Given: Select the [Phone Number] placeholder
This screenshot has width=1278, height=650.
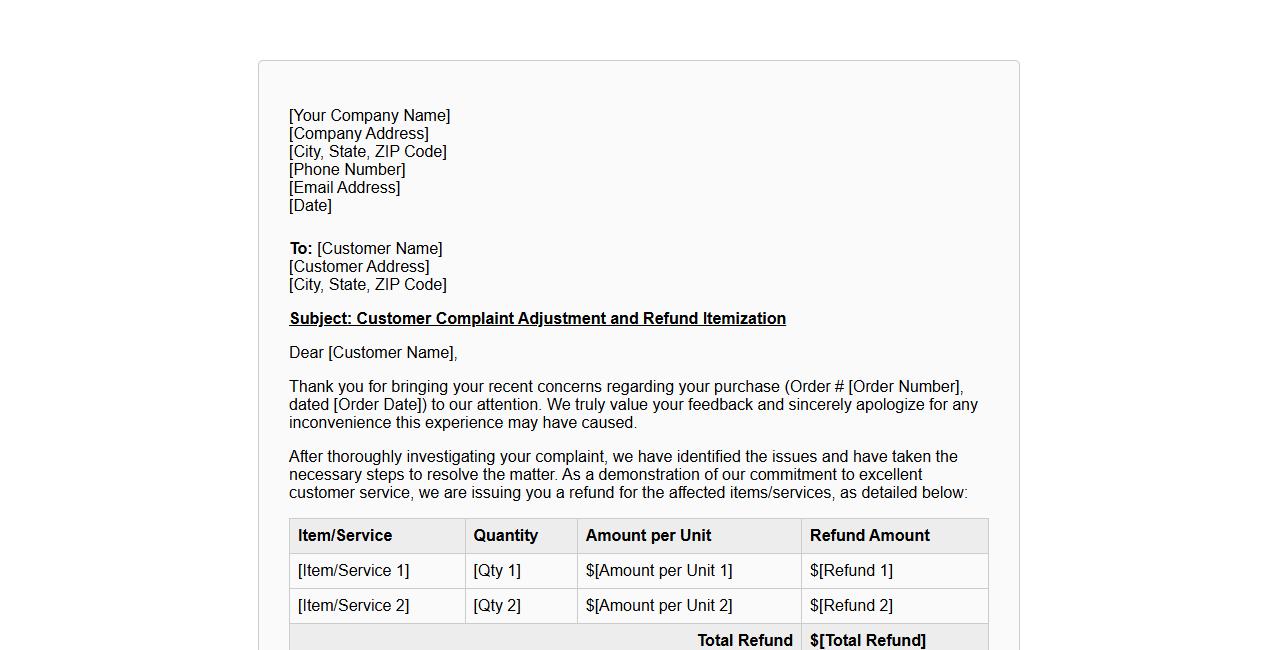Looking at the screenshot, I should (347, 170).
